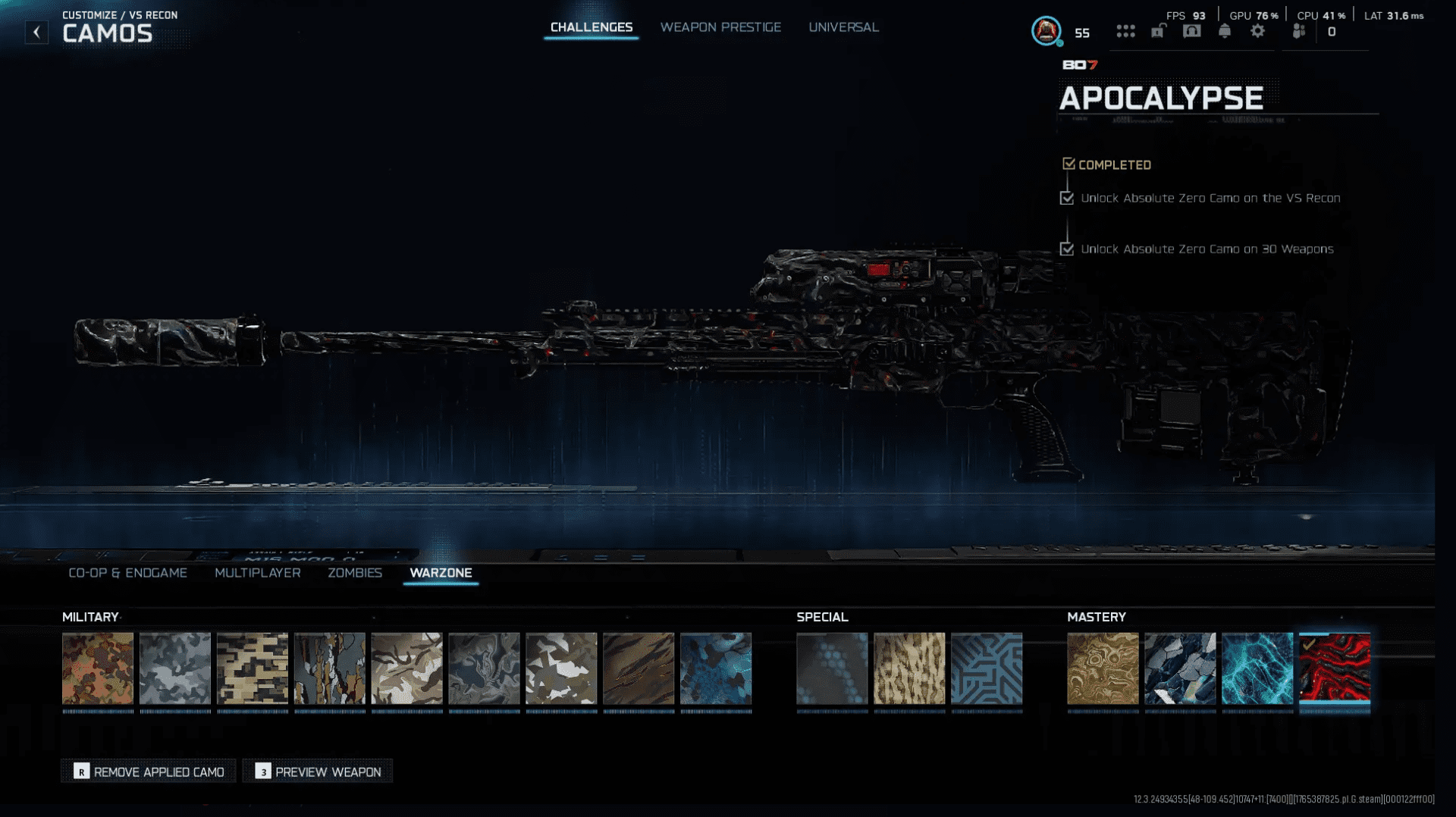Open the headset voice chat icon
Image resolution: width=1456 pixels, height=817 pixels.
coord(1191,31)
